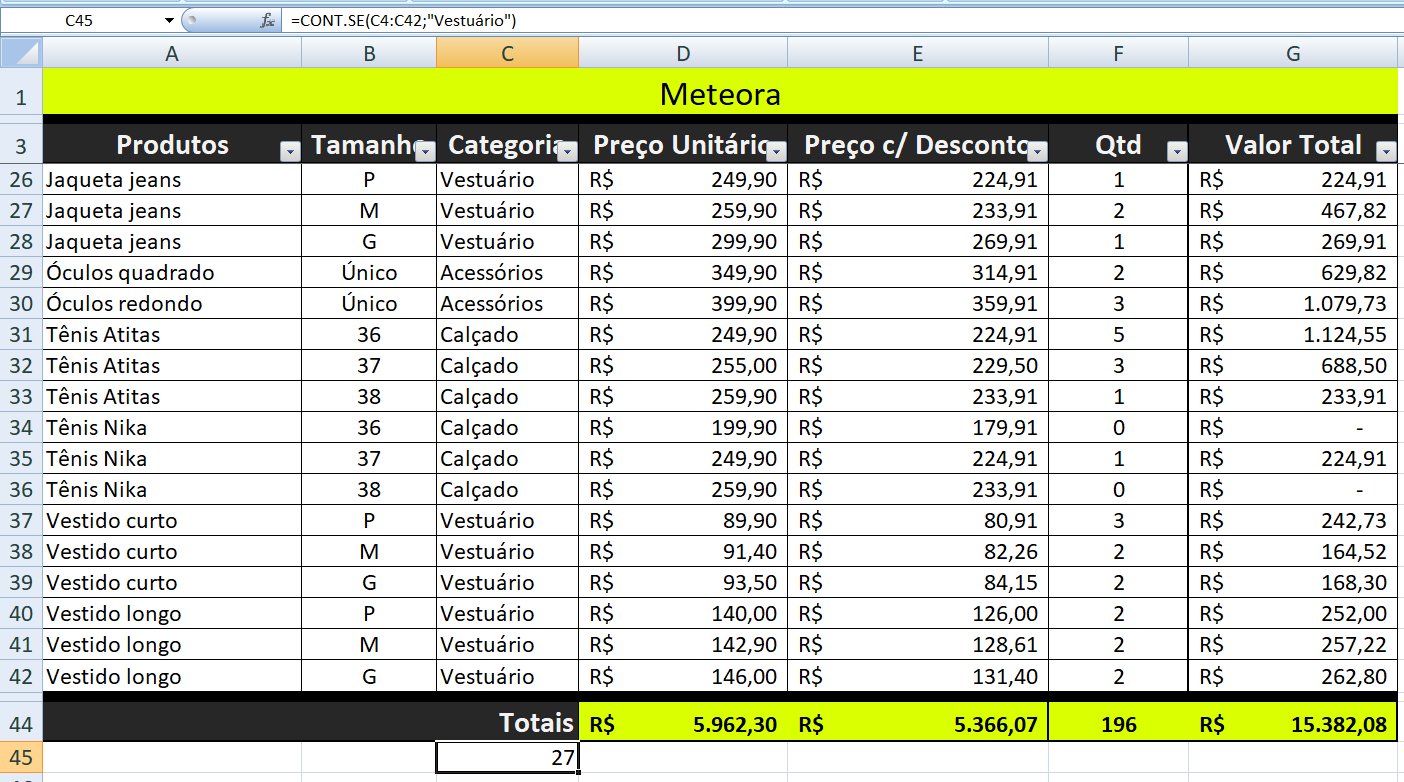Select row 45 header
The height and width of the screenshot is (782, 1404).
(21, 758)
